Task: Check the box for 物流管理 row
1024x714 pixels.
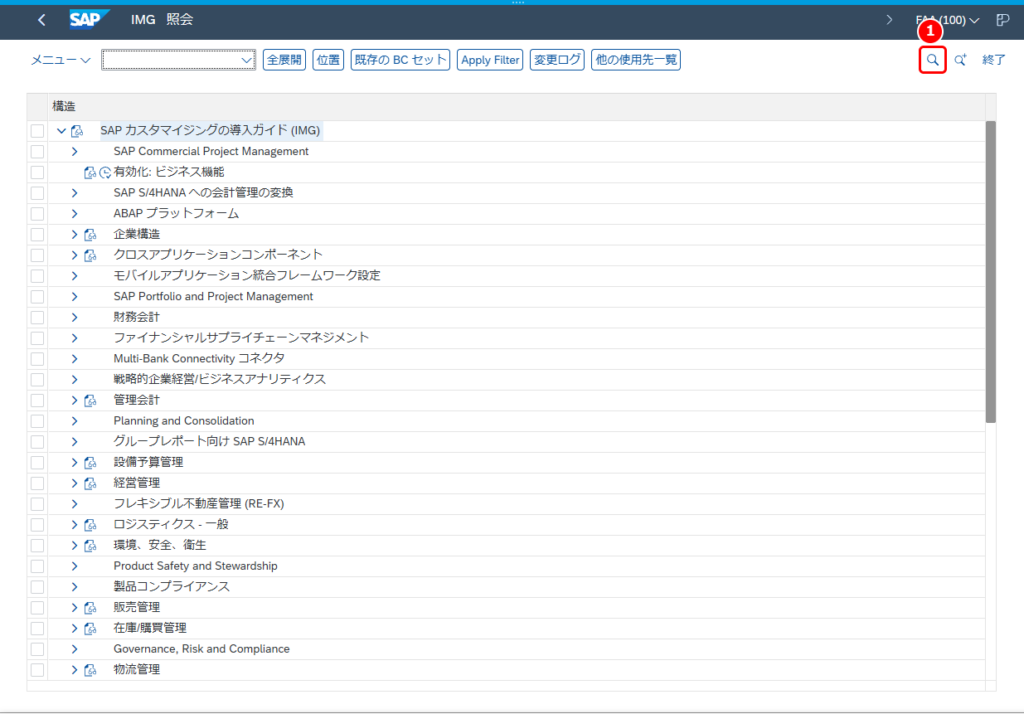Action: click(37, 670)
